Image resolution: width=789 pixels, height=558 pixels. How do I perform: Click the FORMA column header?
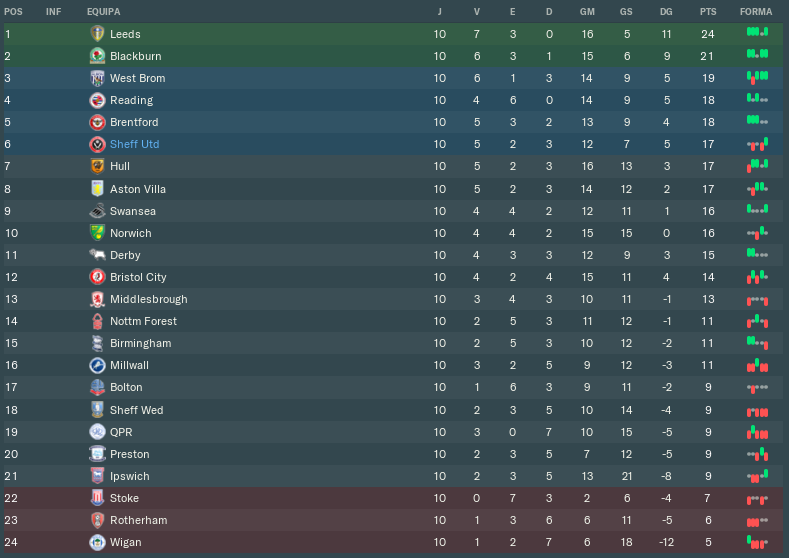pyautogui.click(x=756, y=11)
